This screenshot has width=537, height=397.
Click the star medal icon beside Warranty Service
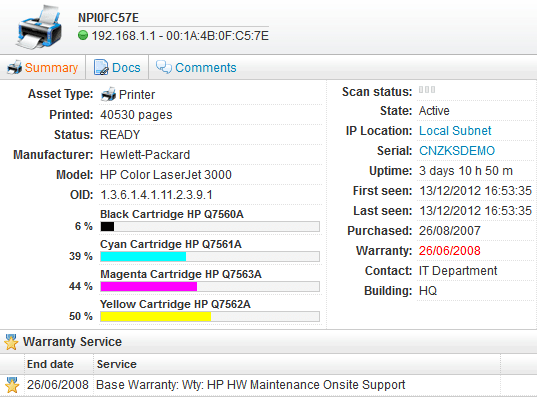11,342
